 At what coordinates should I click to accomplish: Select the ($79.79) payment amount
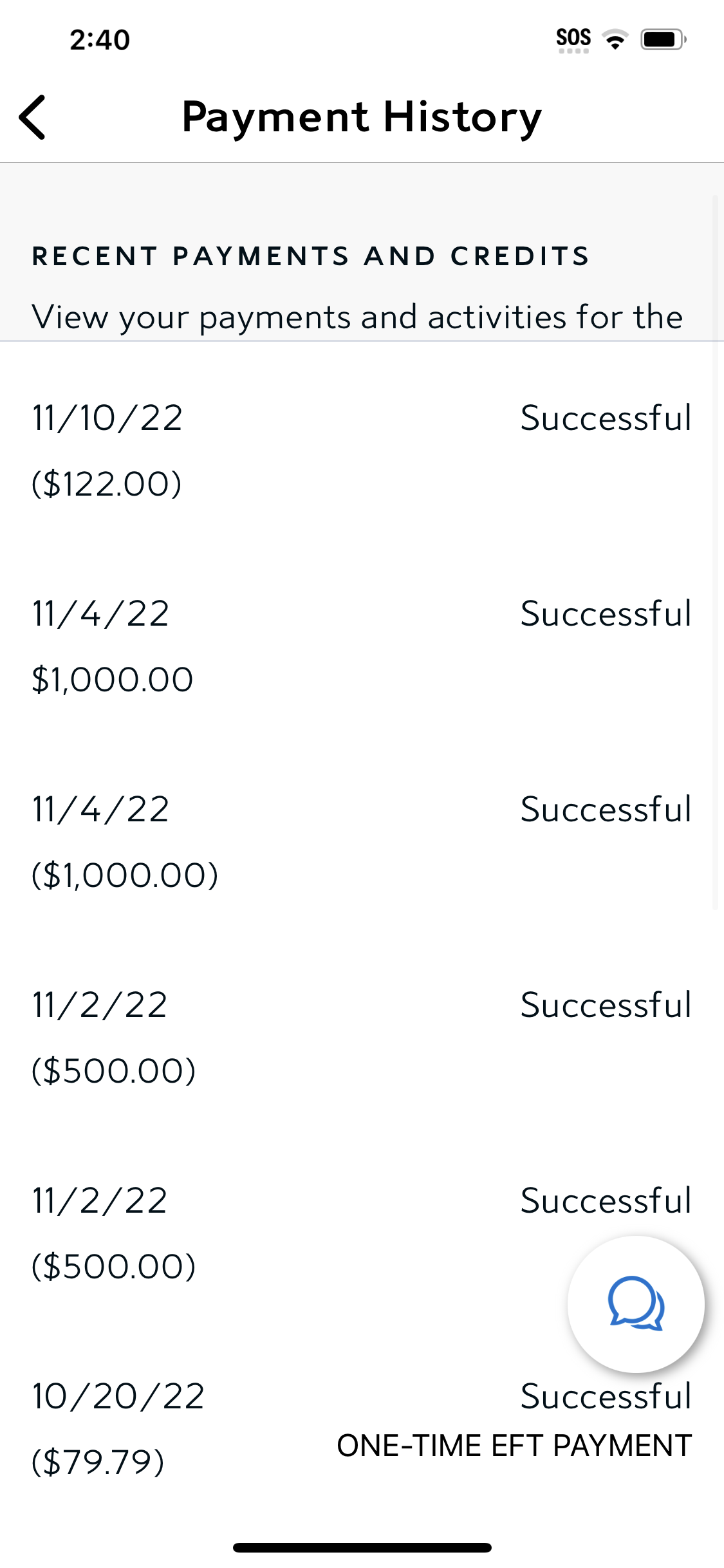tap(98, 1462)
